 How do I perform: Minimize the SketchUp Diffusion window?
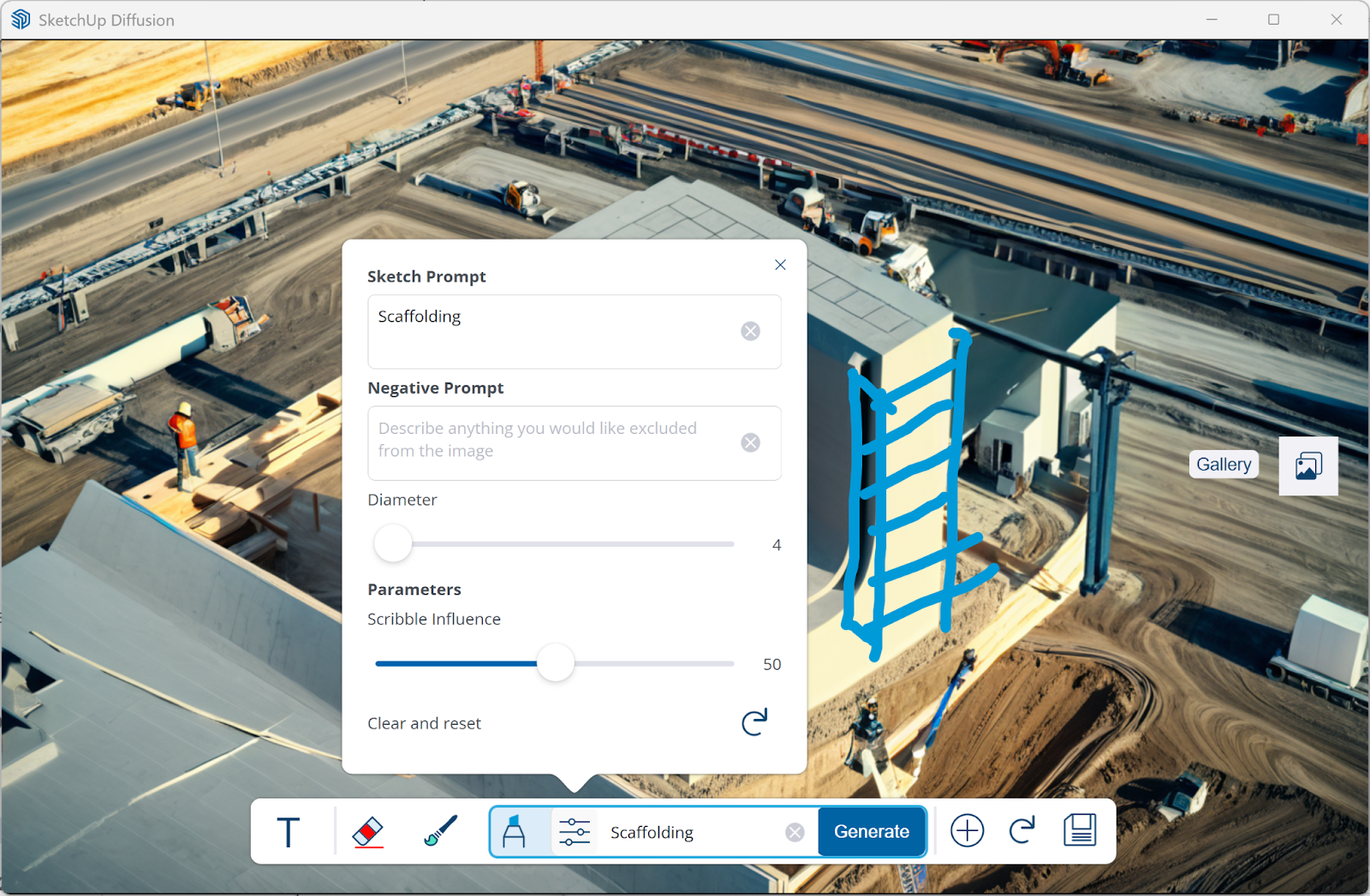tap(1212, 20)
